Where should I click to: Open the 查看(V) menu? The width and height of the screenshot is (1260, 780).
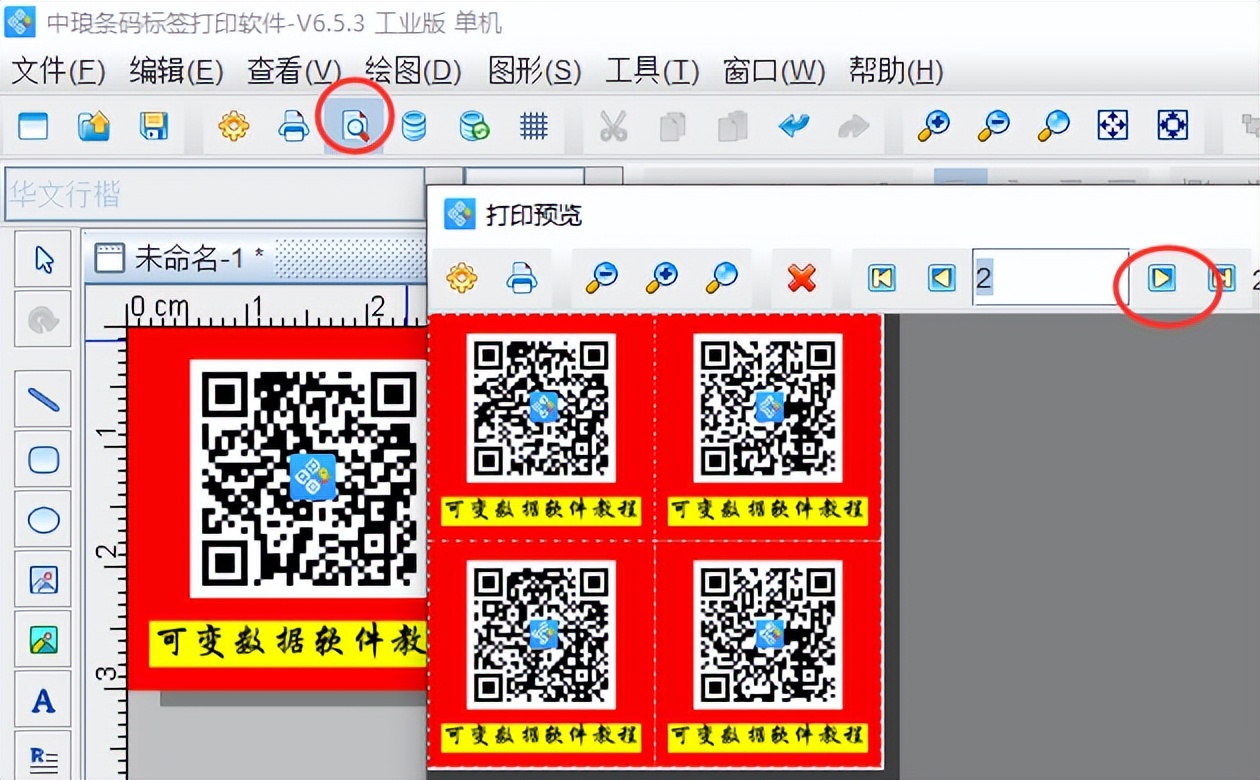294,71
